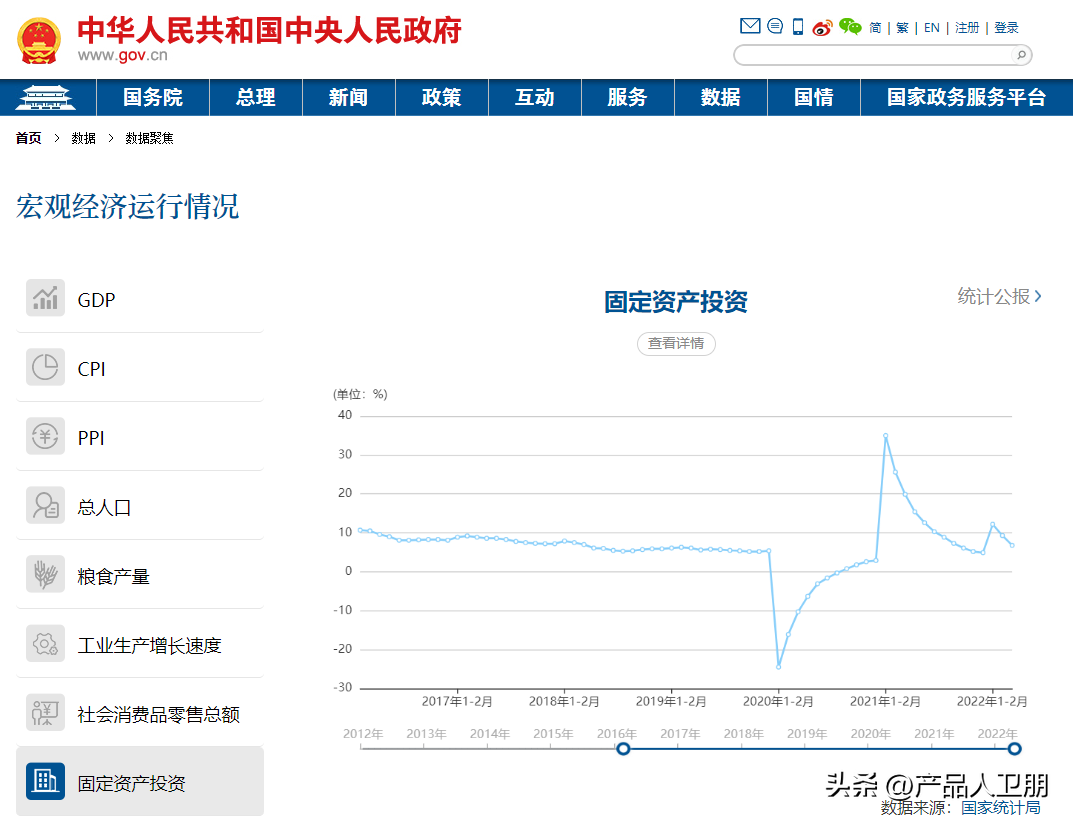The image size is (1073, 822).
Task: Switch language to EN
Action: [931, 27]
